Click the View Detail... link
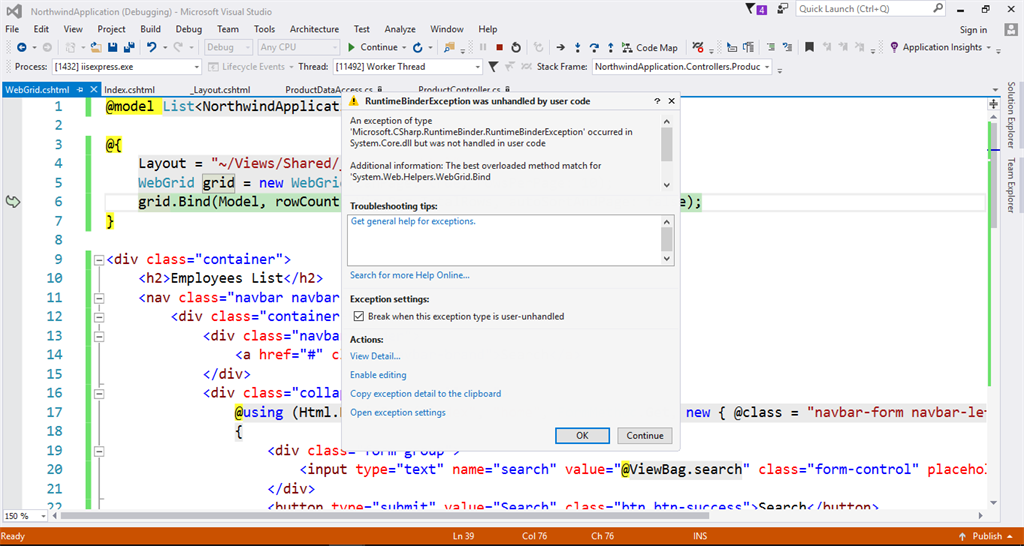The width and height of the screenshot is (1024, 546). pos(375,356)
